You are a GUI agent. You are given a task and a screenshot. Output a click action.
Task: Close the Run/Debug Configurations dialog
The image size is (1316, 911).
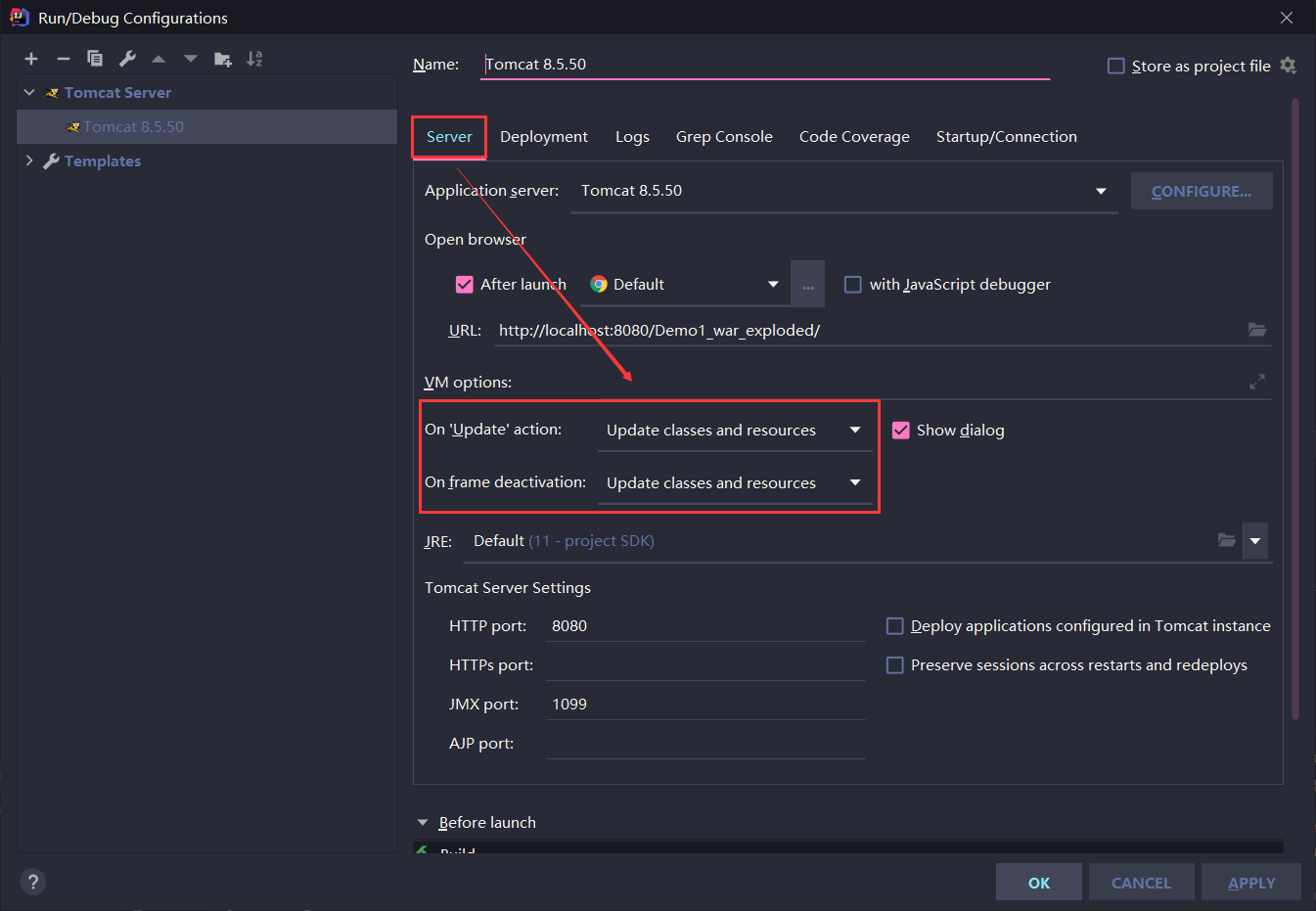[x=1287, y=18]
